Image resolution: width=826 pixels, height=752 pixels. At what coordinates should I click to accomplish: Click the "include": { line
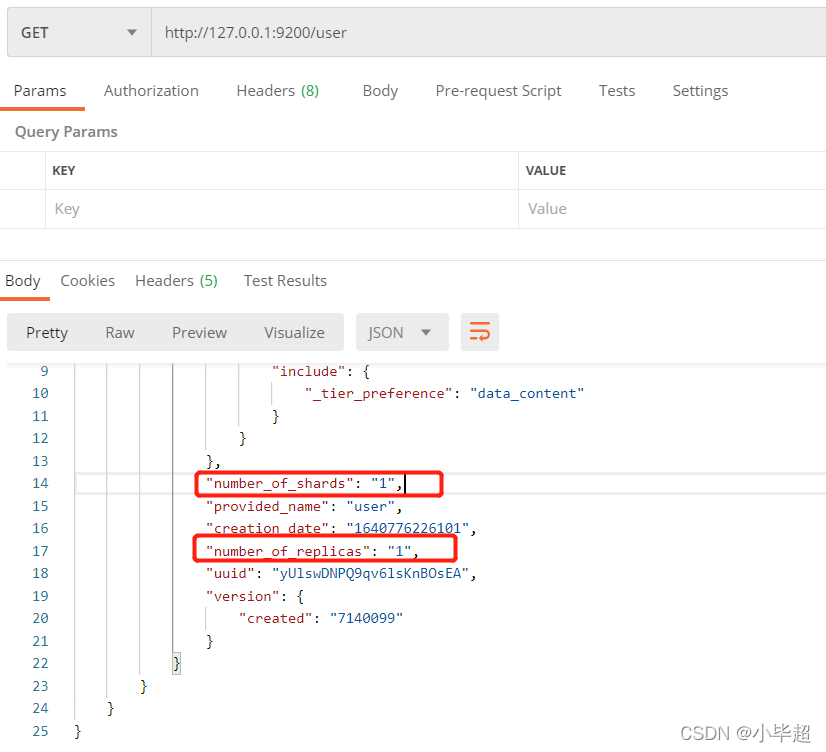[321, 371]
